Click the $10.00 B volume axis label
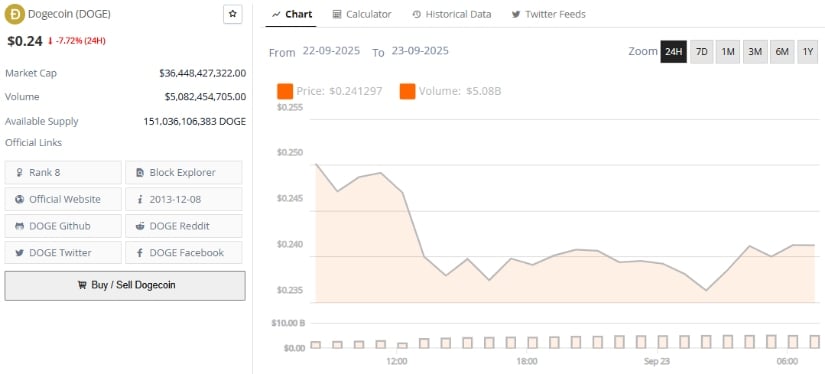 click(288, 323)
